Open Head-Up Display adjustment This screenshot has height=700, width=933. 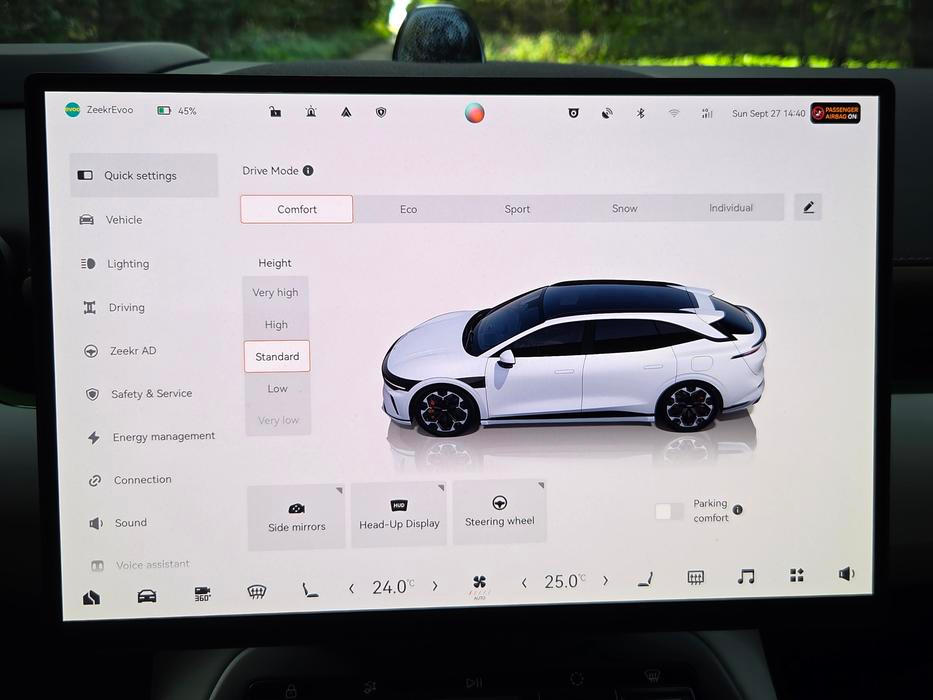pyautogui.click(x=399, y=514)
